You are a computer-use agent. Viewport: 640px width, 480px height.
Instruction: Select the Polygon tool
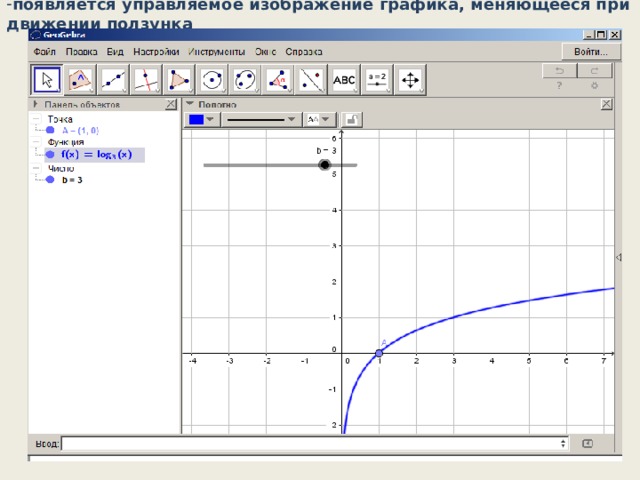click(179, 80)
